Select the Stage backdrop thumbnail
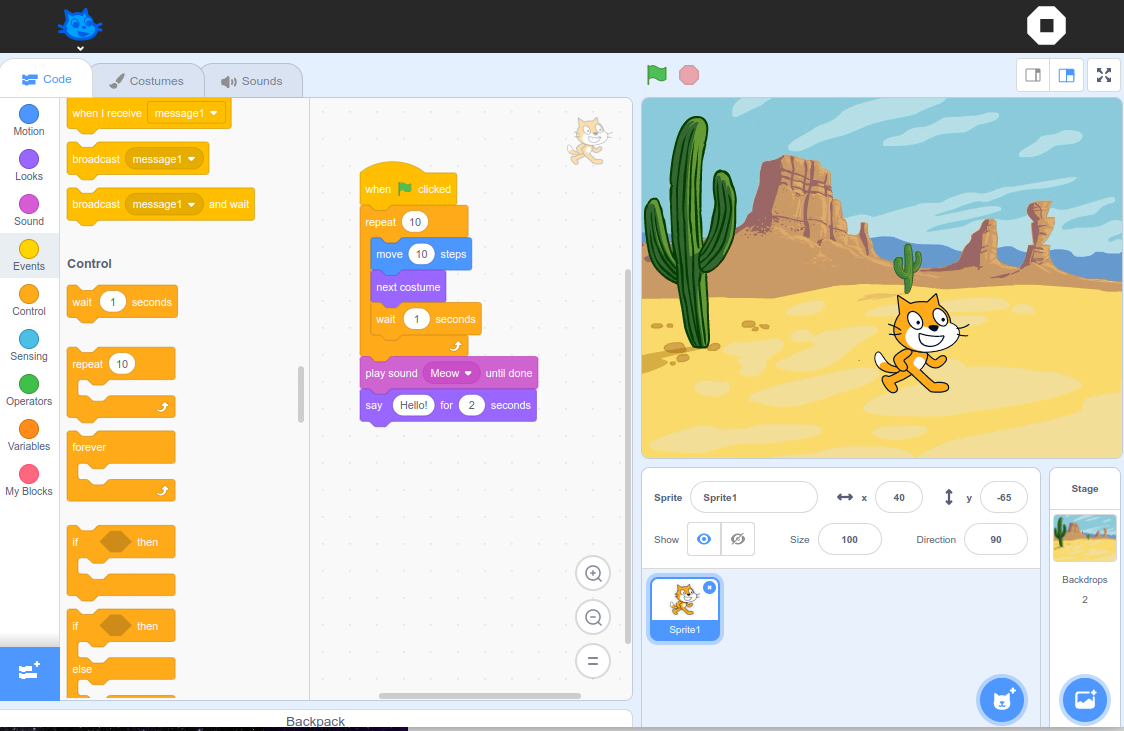The image size is (1124, 731). tap(1085, 538)
